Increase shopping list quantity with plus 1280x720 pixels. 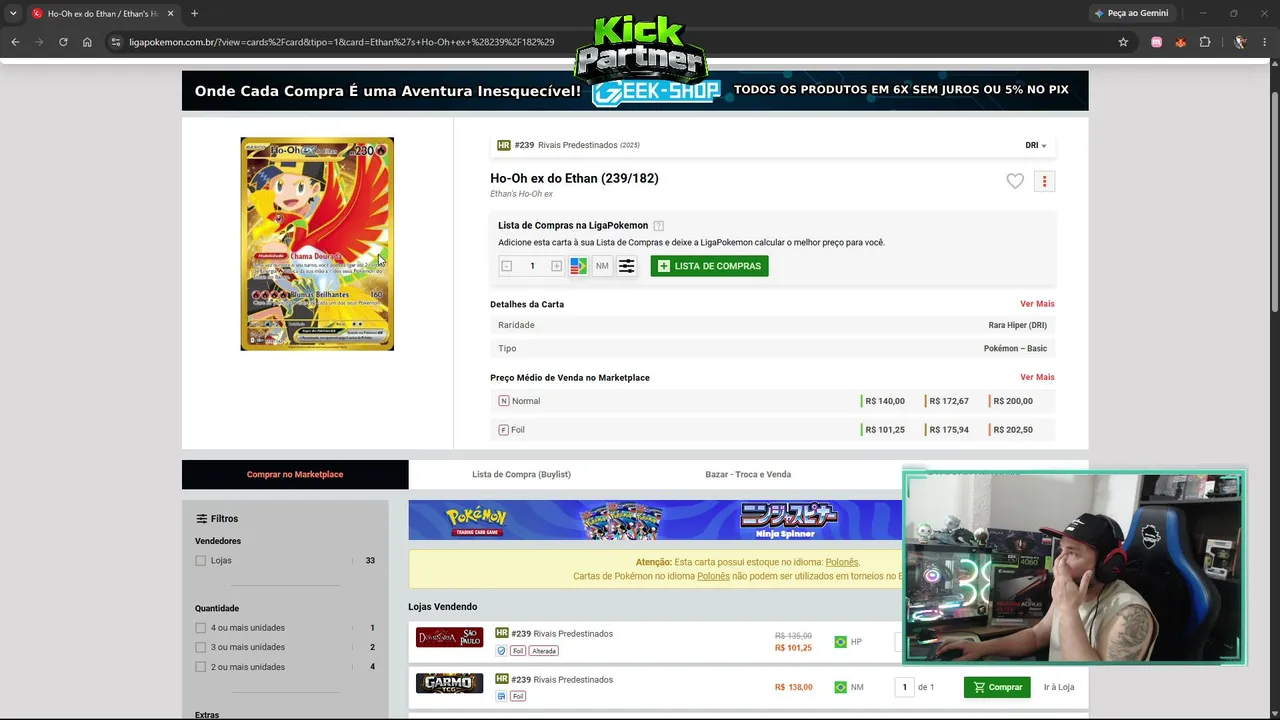pos(557,266)
